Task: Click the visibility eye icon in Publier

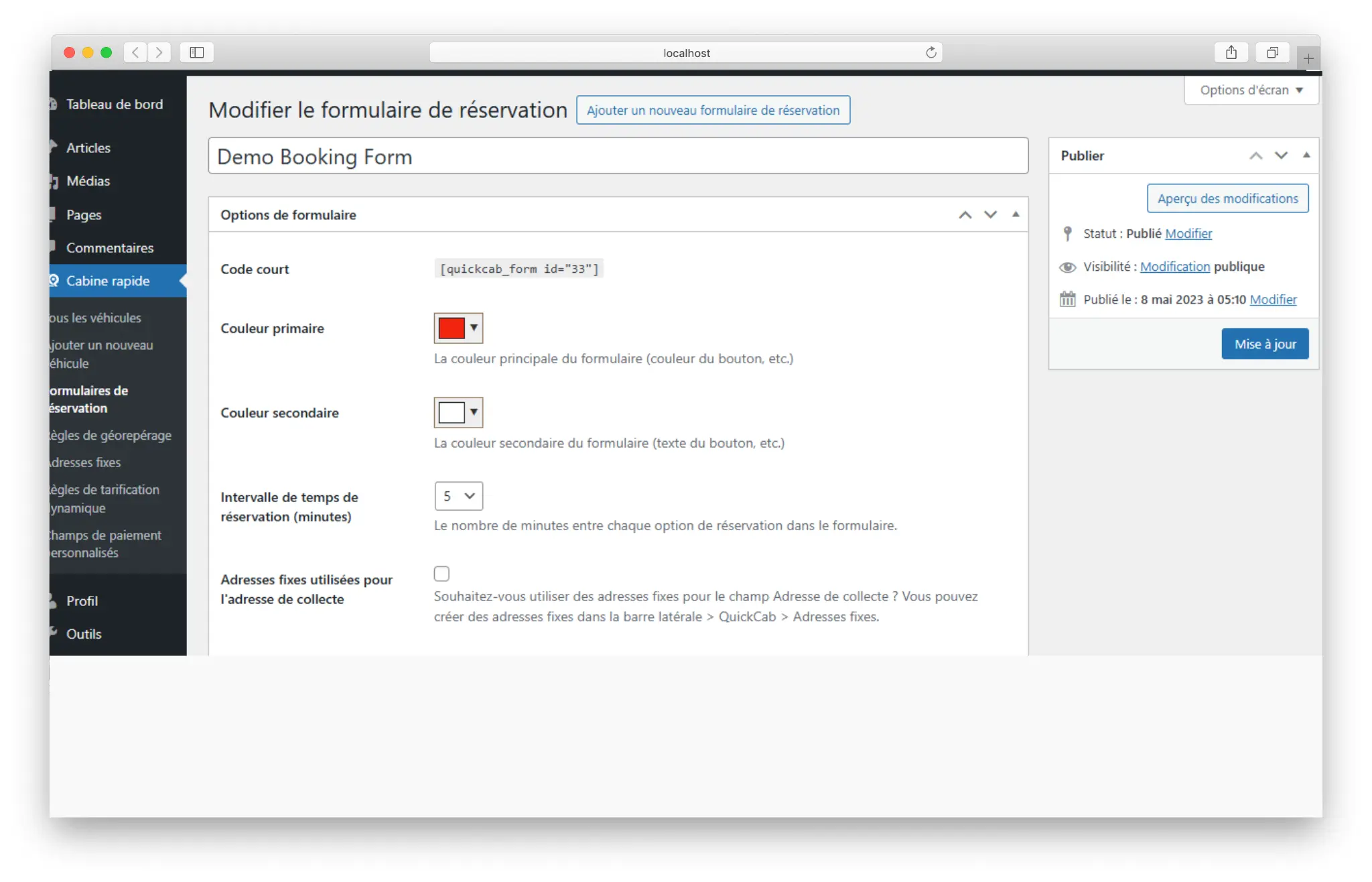Action: [1068, 267]
